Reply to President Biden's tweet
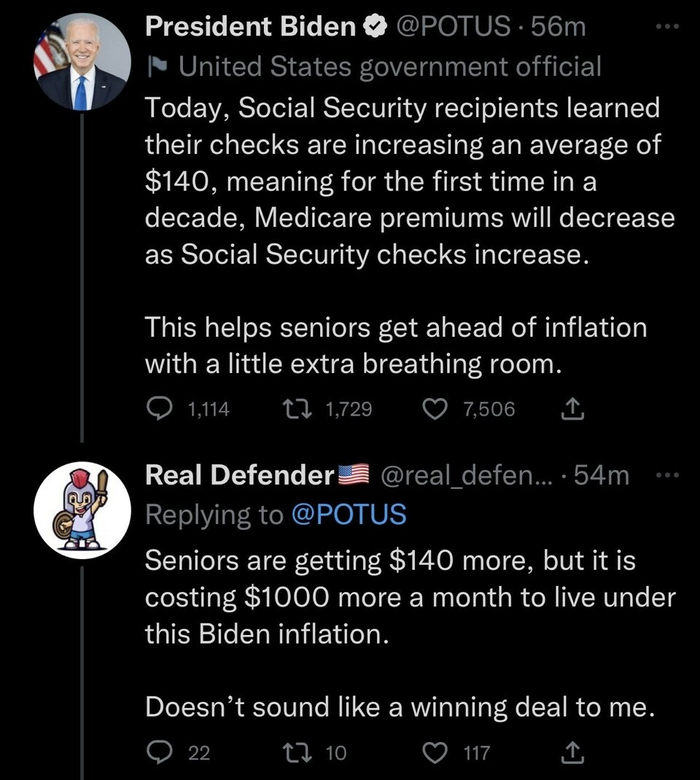This screenshot has height=780, width=700. click(x=159, y=408)
